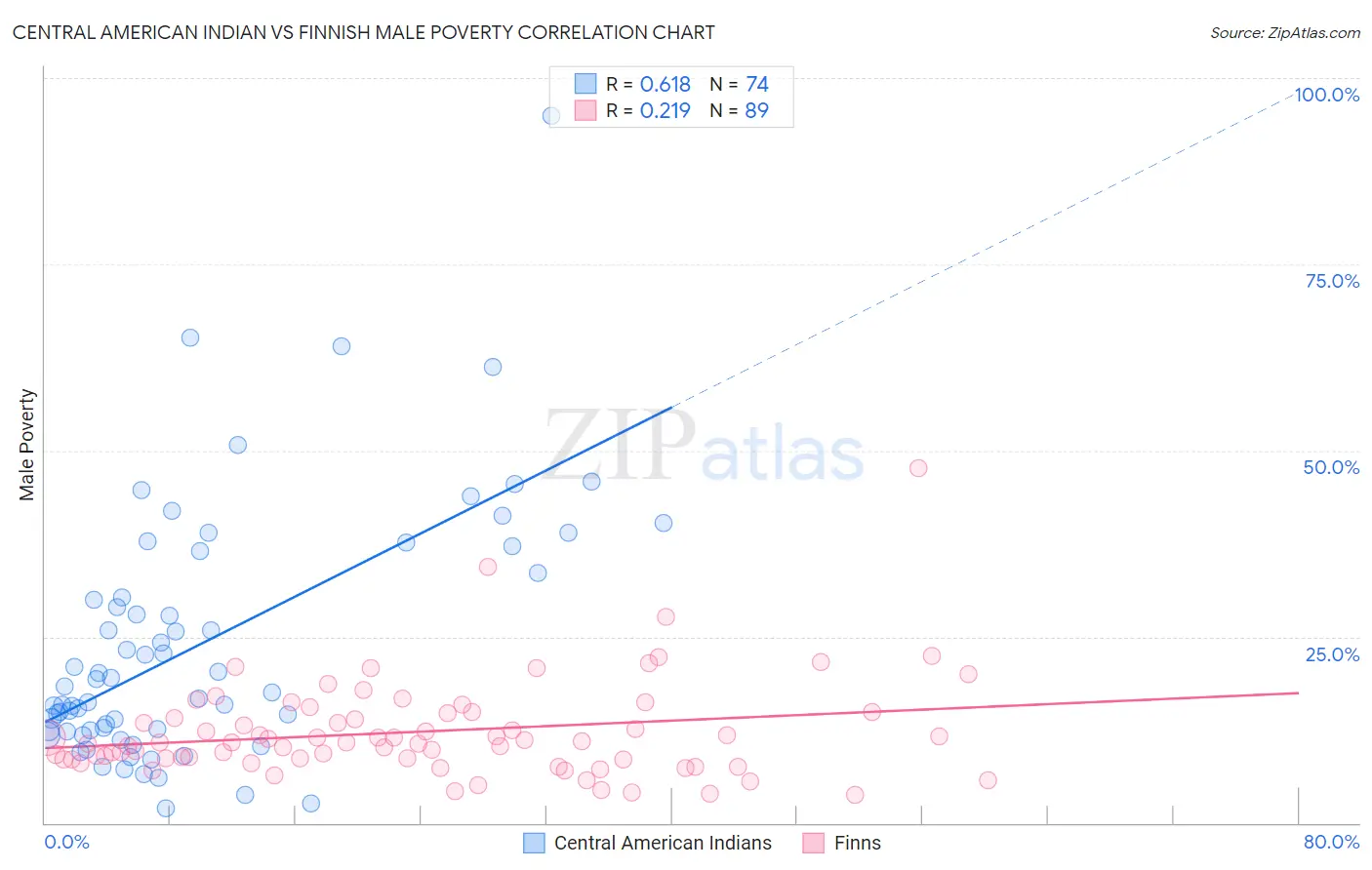Click the ZIPatlas watermark in chart center

705,448
